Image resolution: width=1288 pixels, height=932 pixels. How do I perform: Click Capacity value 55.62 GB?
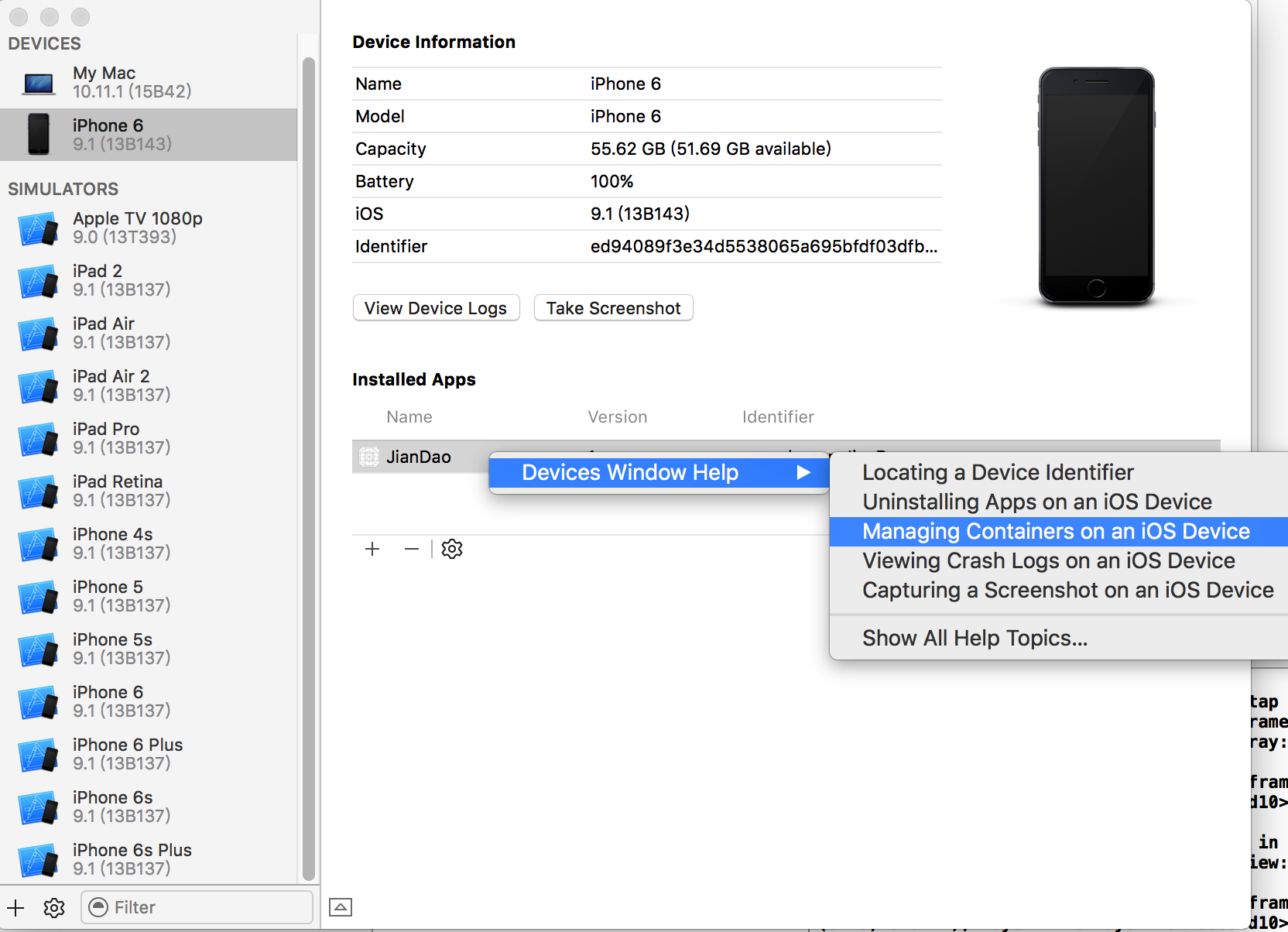coord(711,149)
